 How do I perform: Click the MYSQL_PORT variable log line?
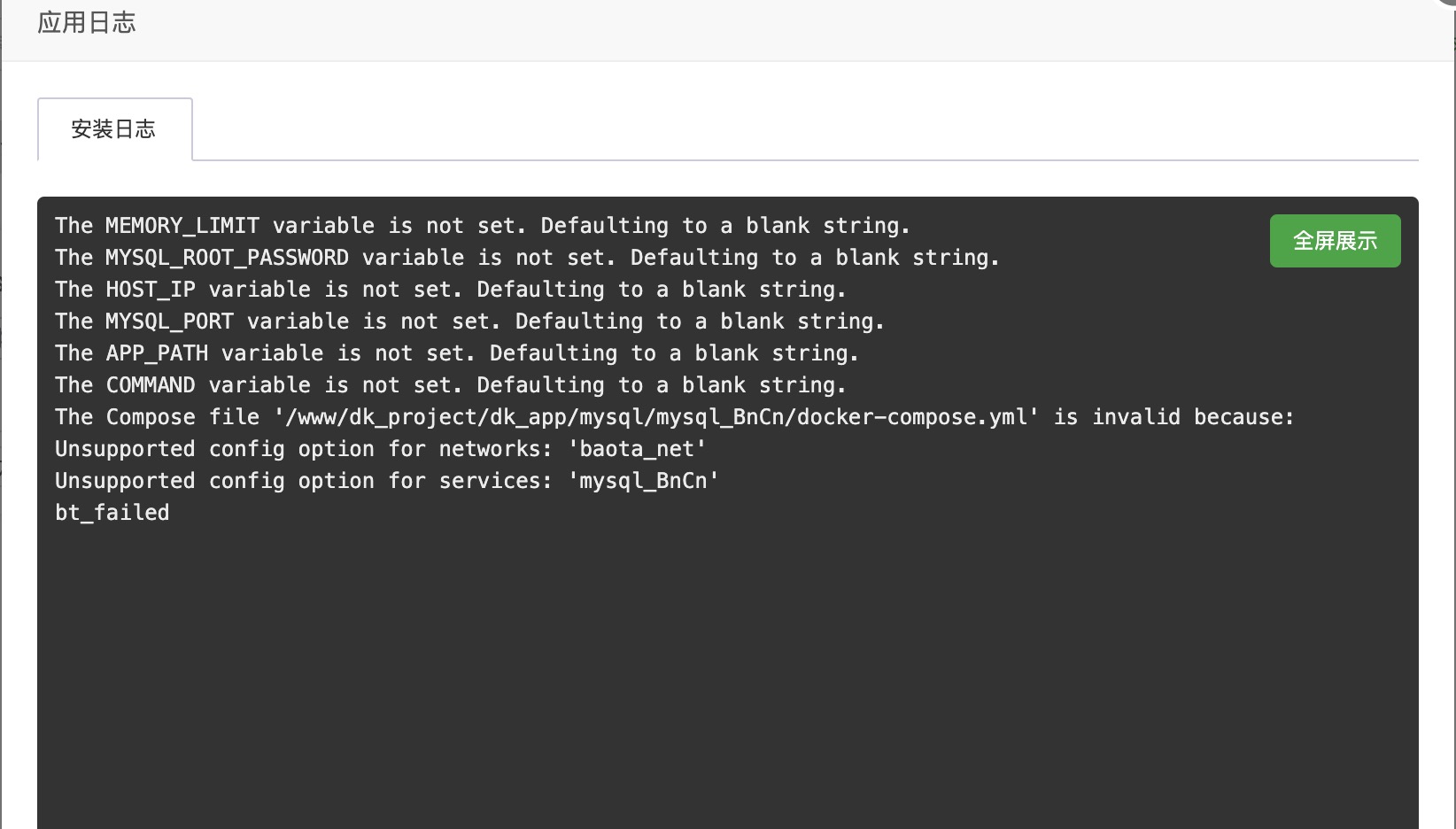click(x=469, y=322)
